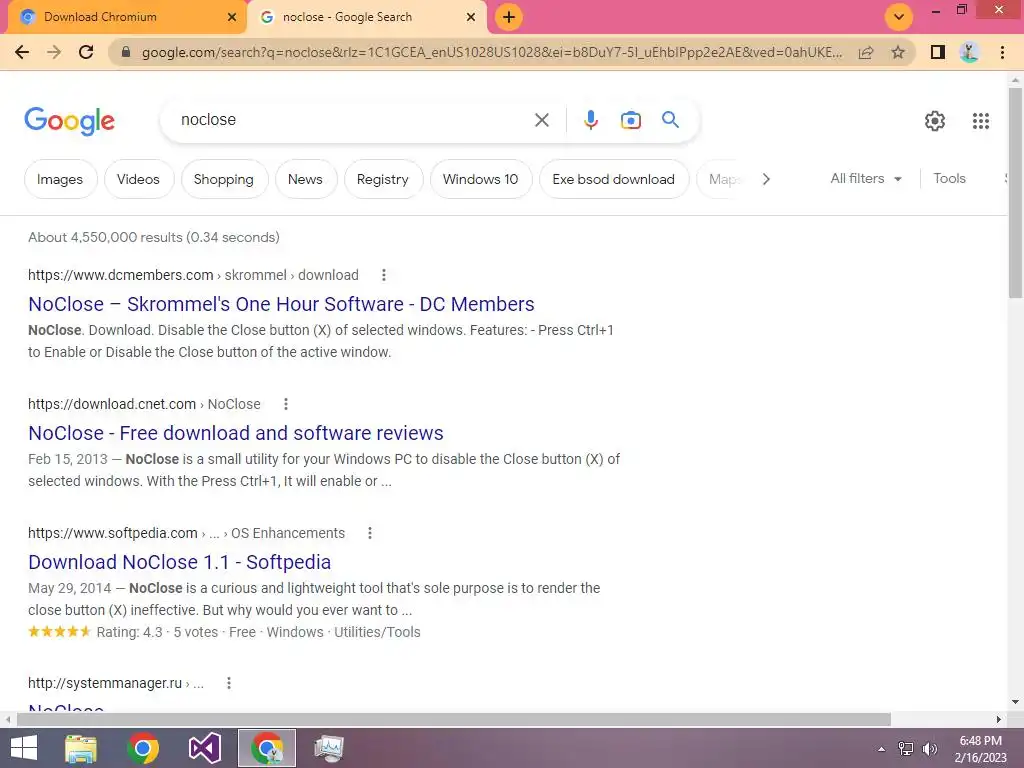
Task: Filter results by Images
Action: (x=60, y=179)
